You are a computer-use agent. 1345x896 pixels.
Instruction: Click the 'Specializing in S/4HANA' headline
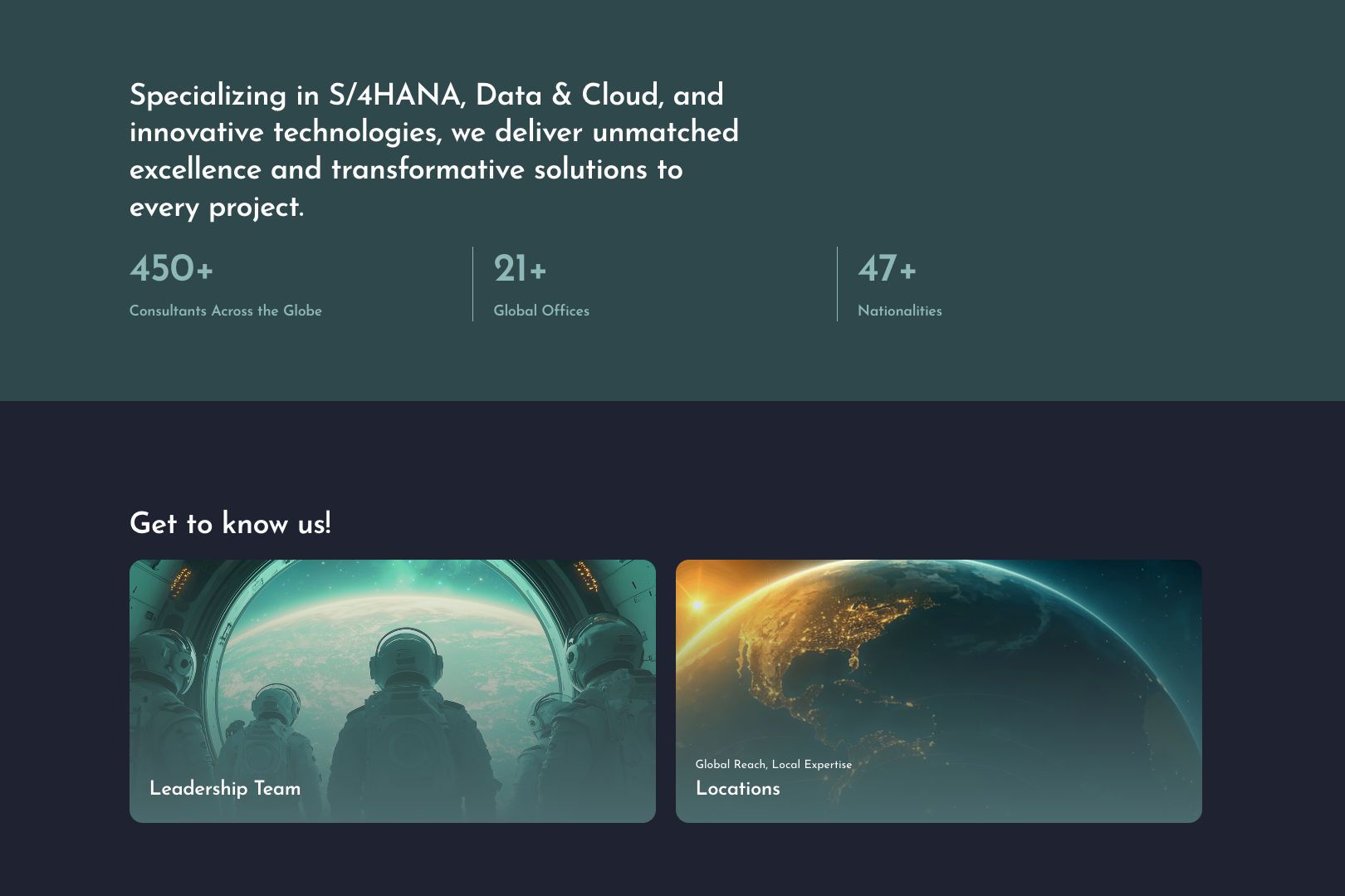(x=434, y=151)
